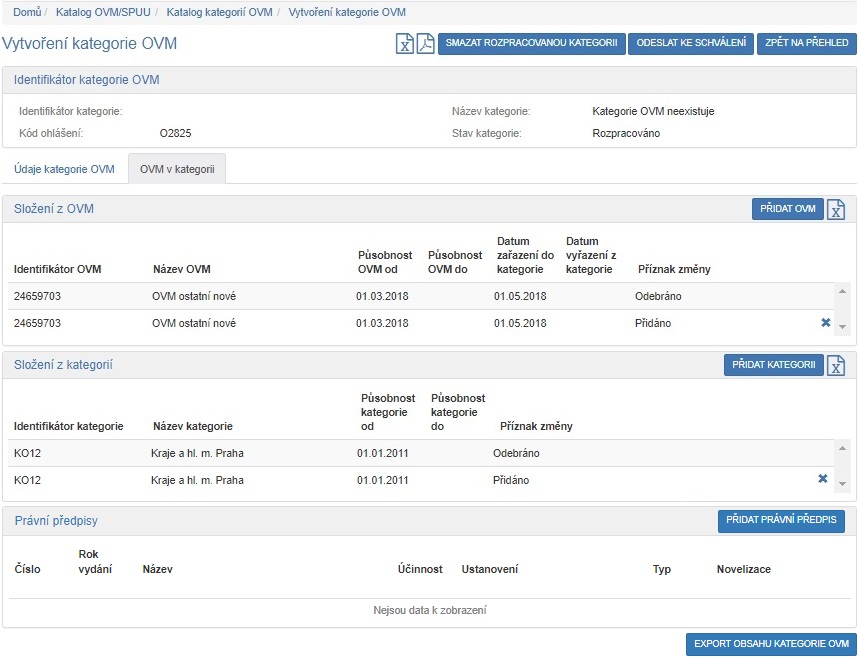Open the Domů breadcrumb link
This screenshot has height=661, width=860.
(27, 12)
